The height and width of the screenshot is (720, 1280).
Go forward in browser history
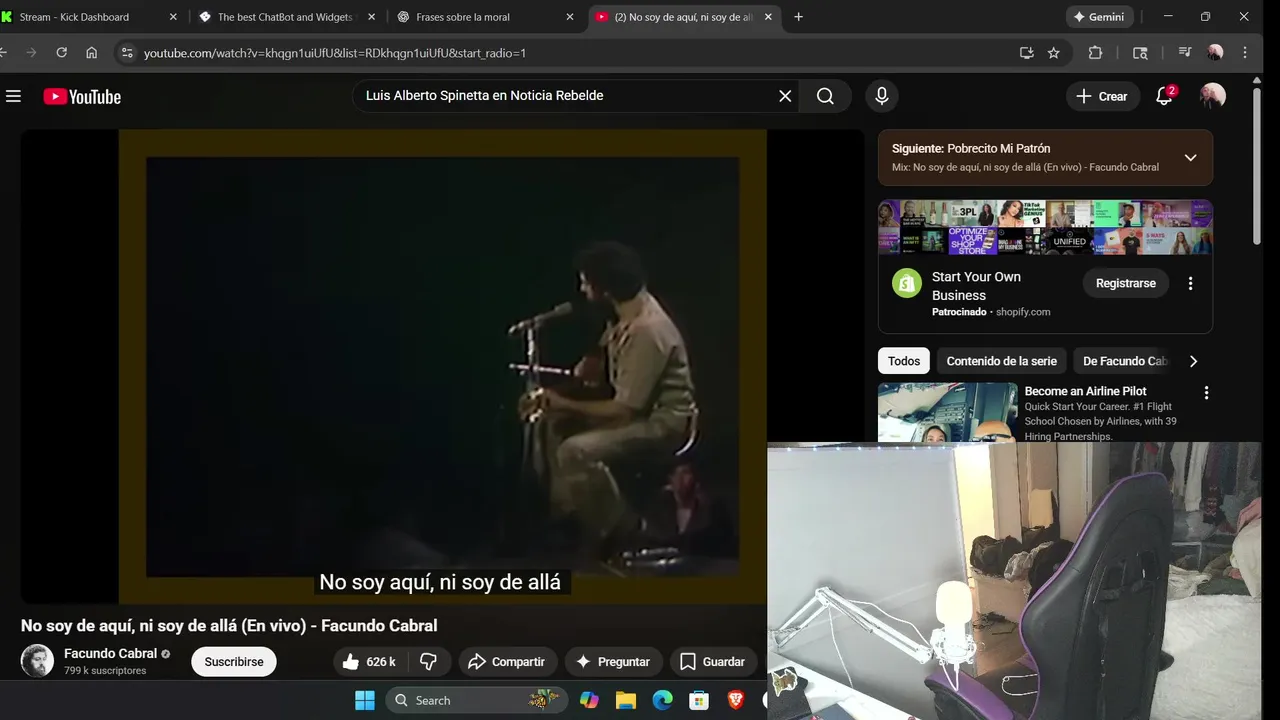pos(31,53)
